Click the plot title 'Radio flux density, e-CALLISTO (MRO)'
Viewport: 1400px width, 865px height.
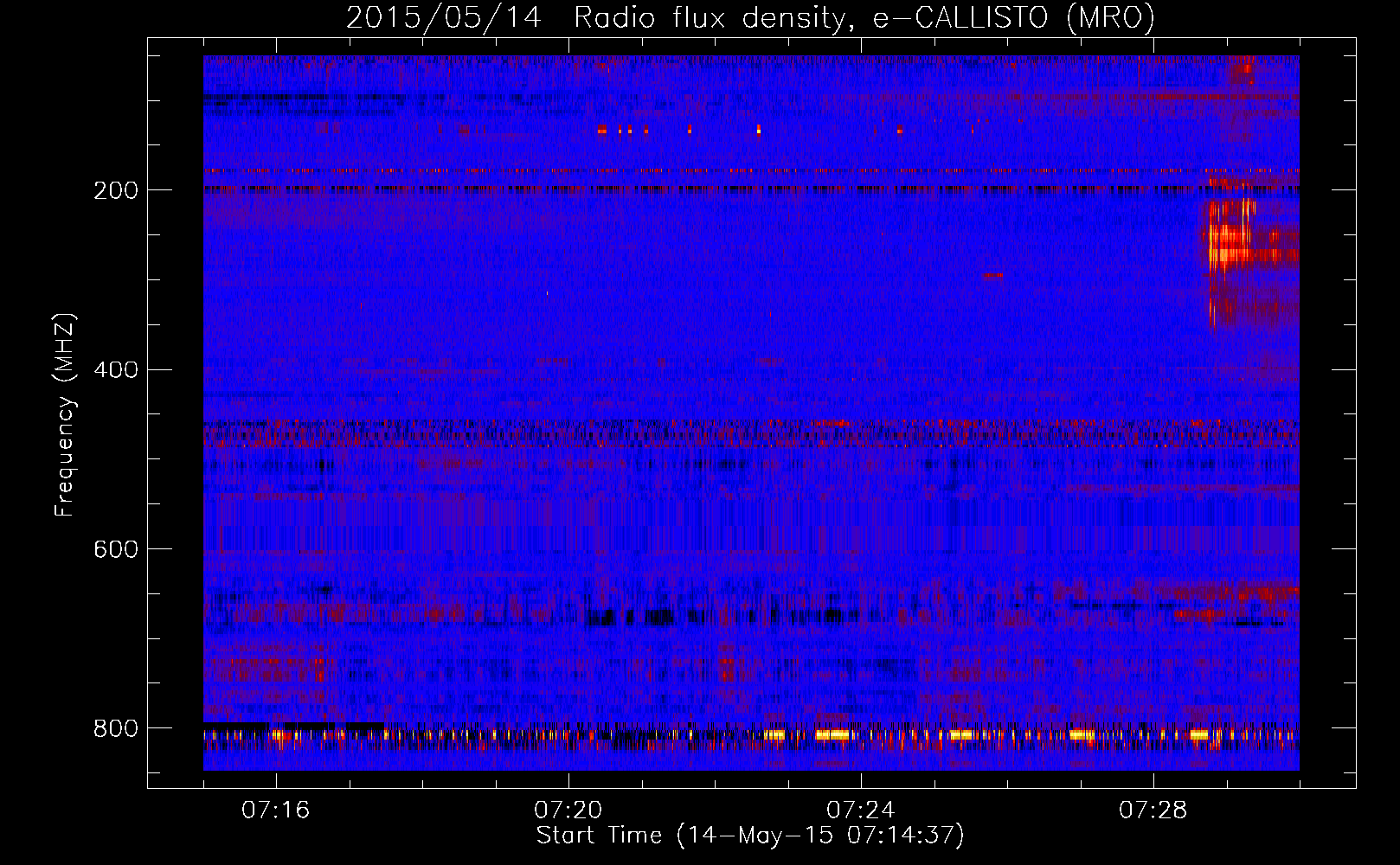[x=864, y=18]
